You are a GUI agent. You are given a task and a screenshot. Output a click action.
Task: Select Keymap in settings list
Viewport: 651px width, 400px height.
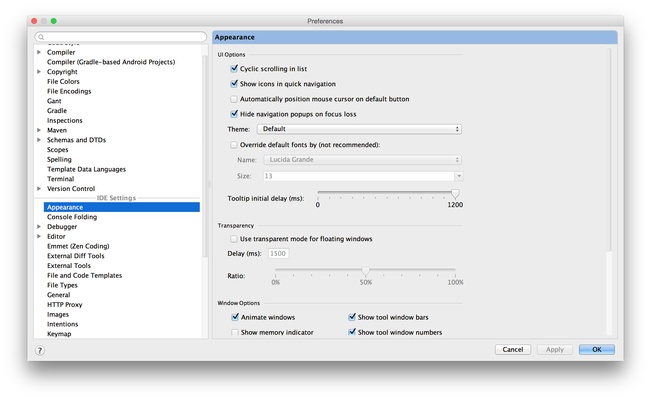point(59,334)
